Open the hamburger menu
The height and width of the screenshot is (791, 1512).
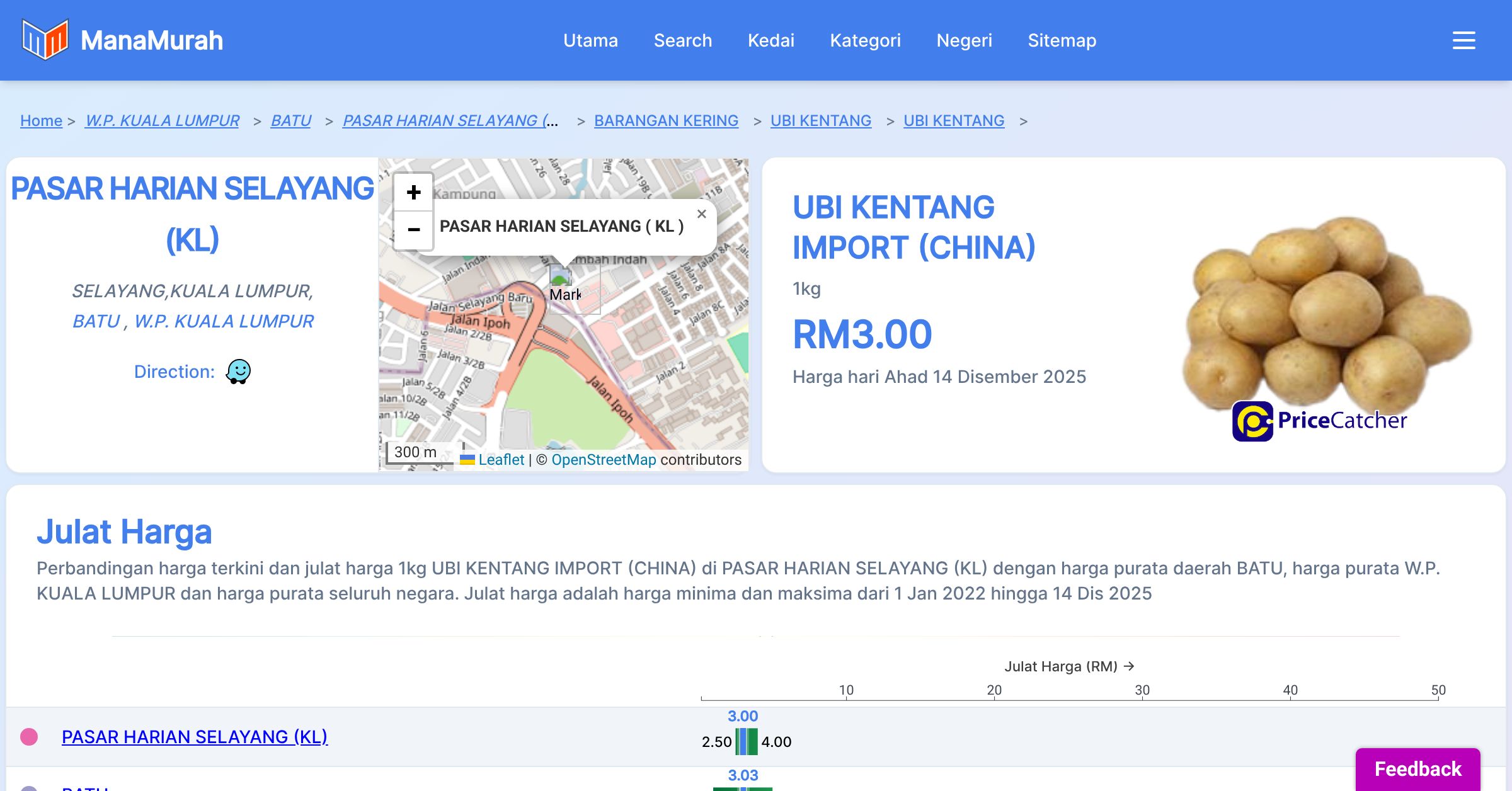(1463, 40)
